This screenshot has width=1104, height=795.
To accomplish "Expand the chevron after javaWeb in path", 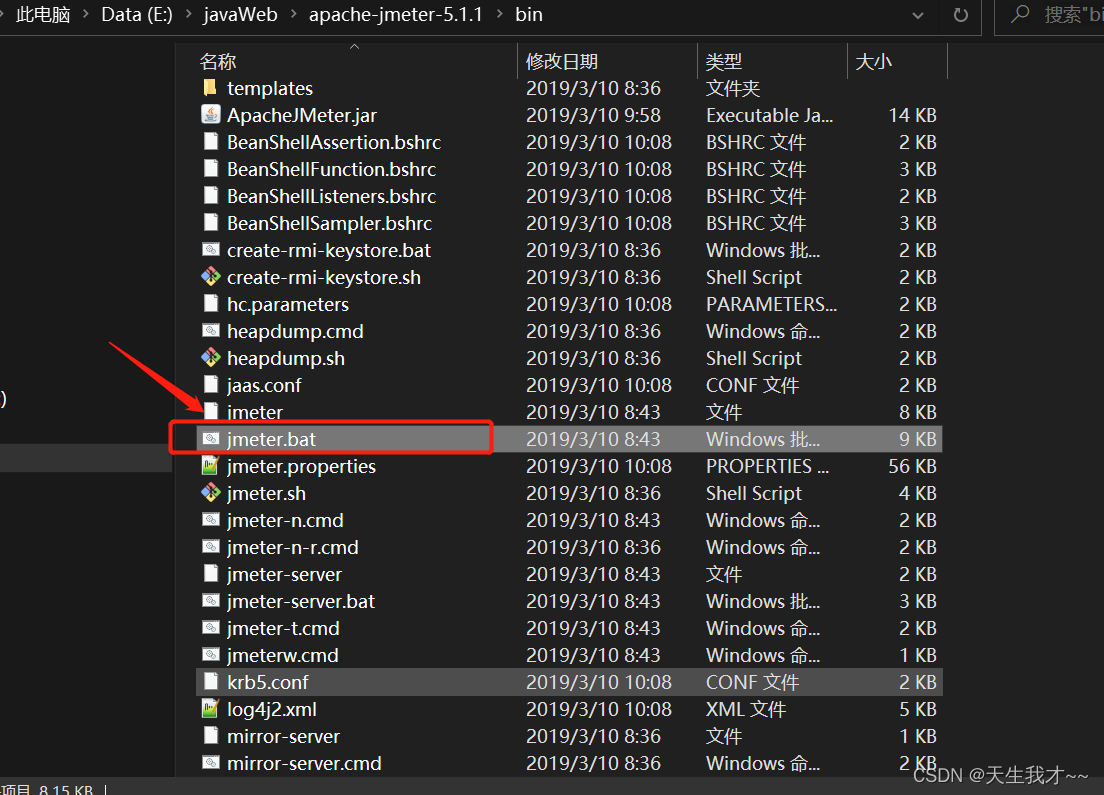I will (294, 15).
